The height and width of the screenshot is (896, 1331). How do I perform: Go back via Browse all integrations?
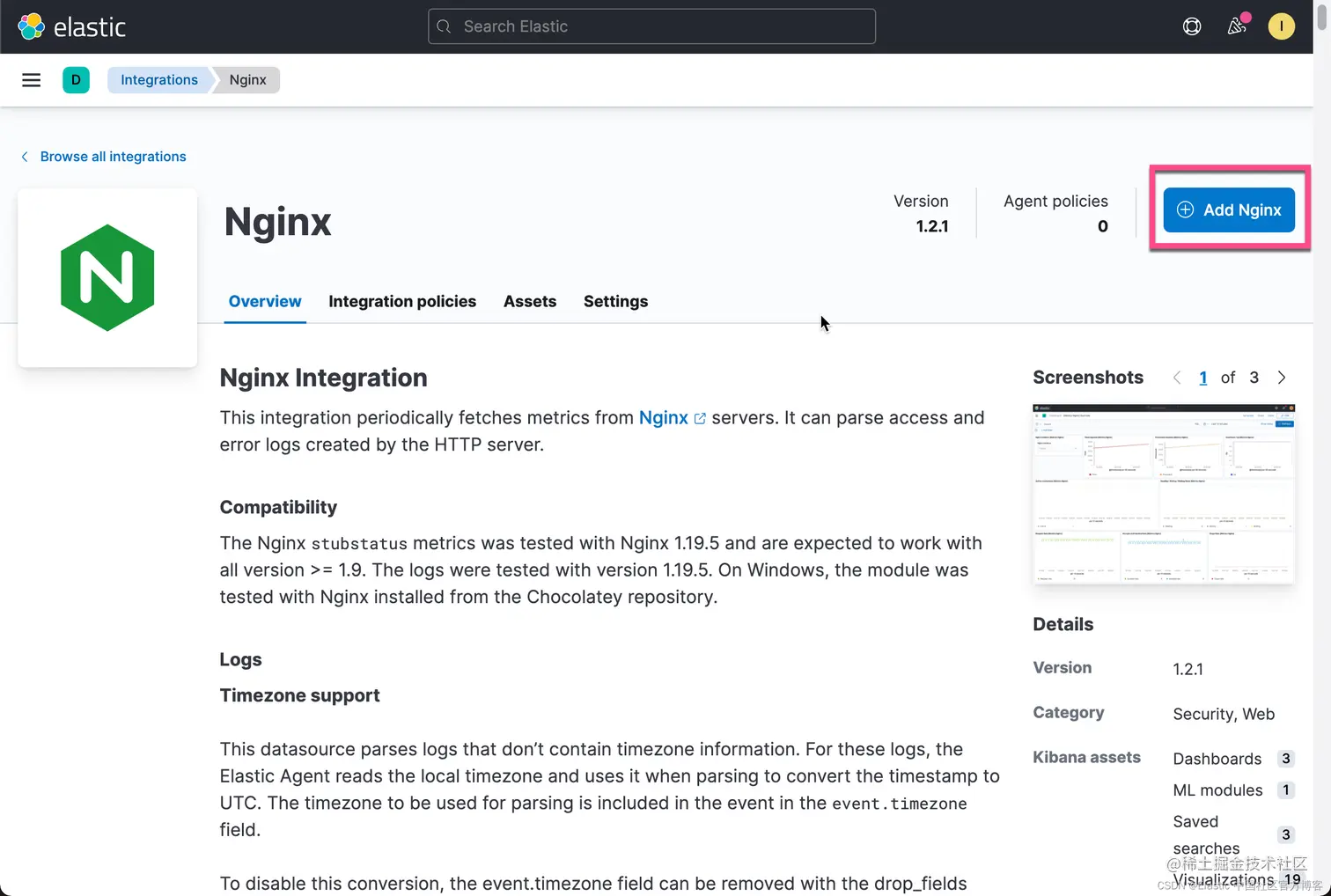click(x=104, y=157)
